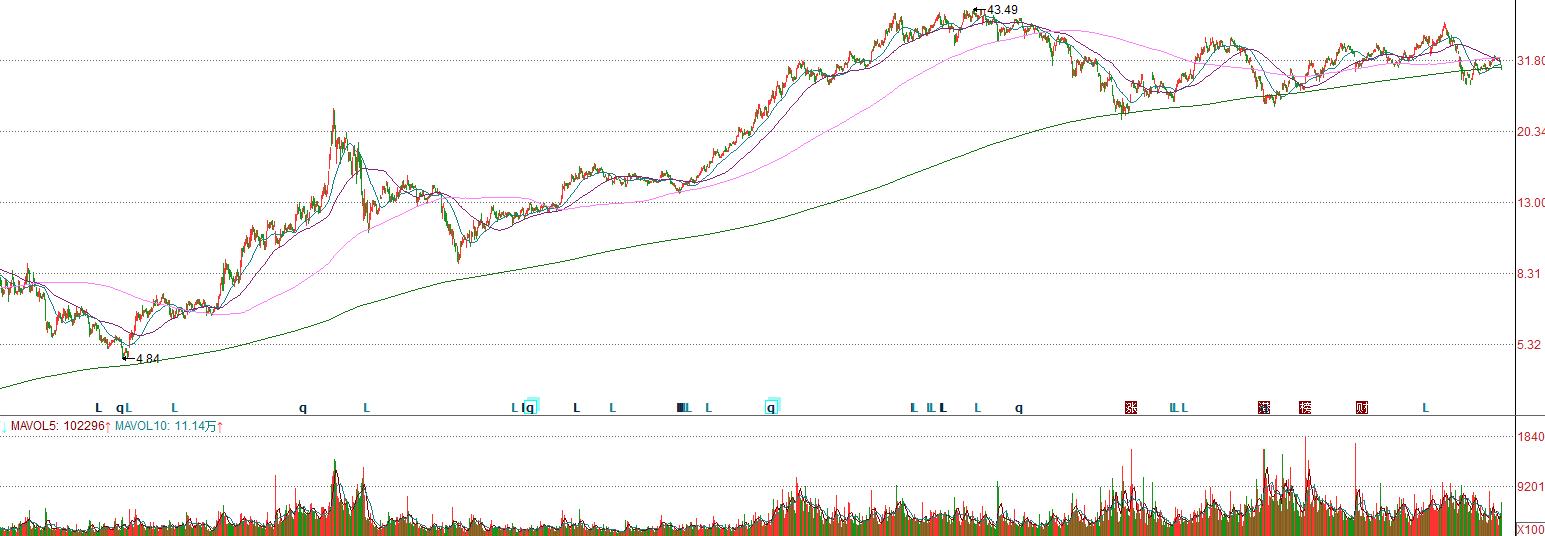Click the 13.00 price axis value

click(x=1531, y=203)
